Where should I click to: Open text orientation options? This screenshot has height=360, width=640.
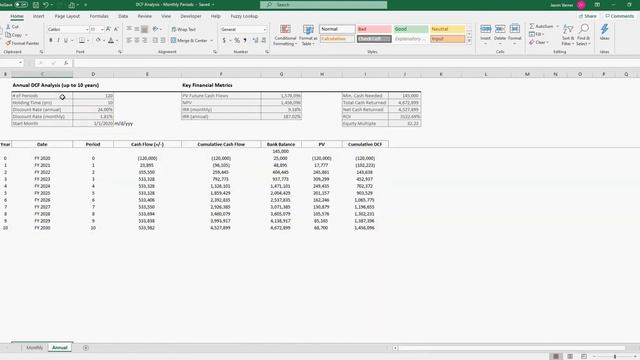tap(156, 29)
